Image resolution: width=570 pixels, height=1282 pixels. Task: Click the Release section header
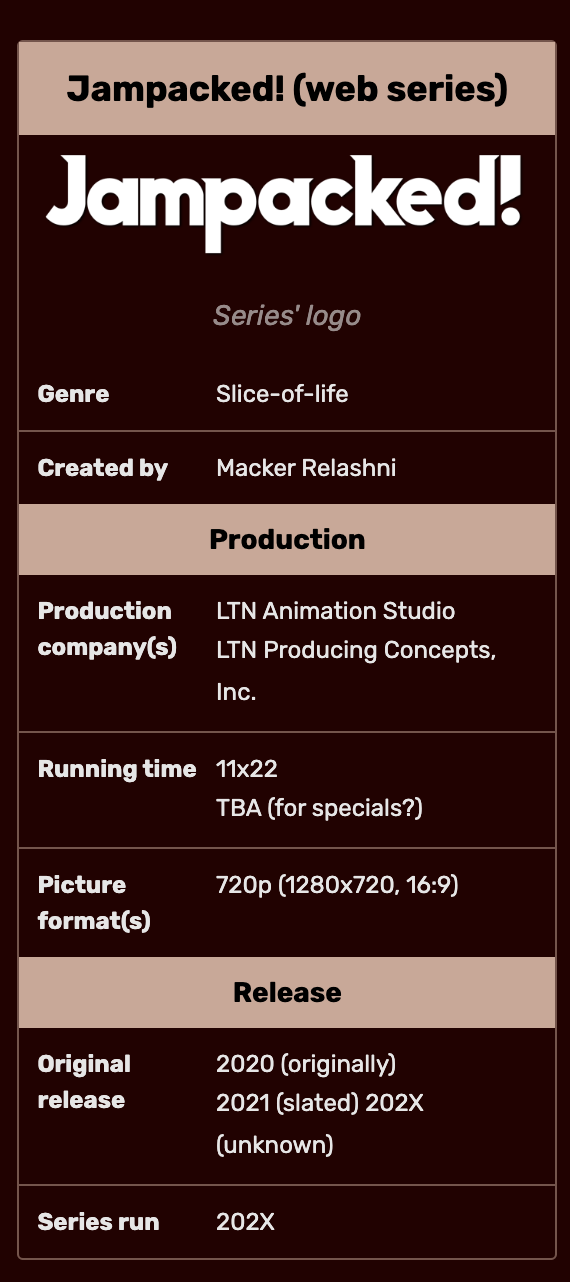(287, 993)
